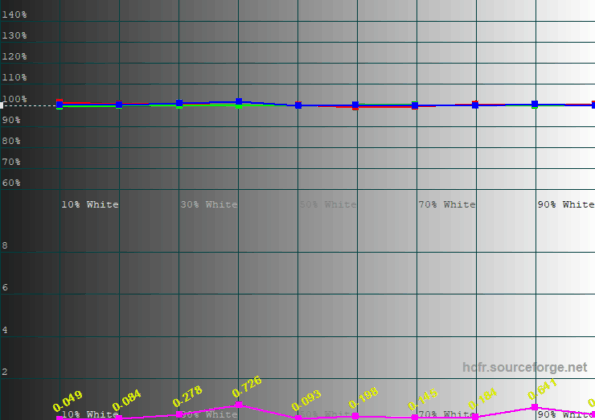Image resolution: width=595 pixels, height=420 pixels.
Task: Select the blue marker at 70% White
Action: 415,105
